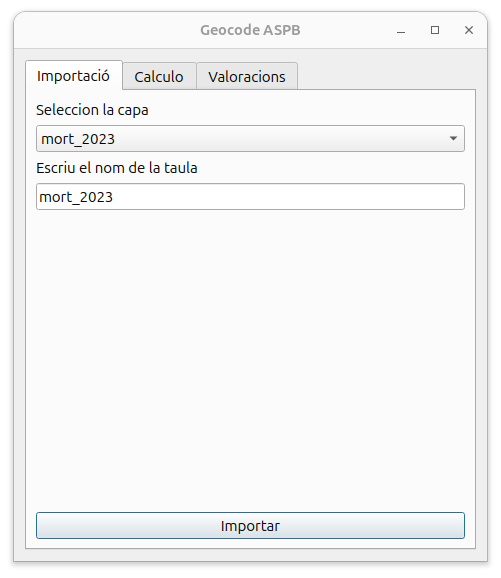Viewport: 501px width, 578px height.
Task: Minimize the Geocode ASPB window
Action: [401, 30]
